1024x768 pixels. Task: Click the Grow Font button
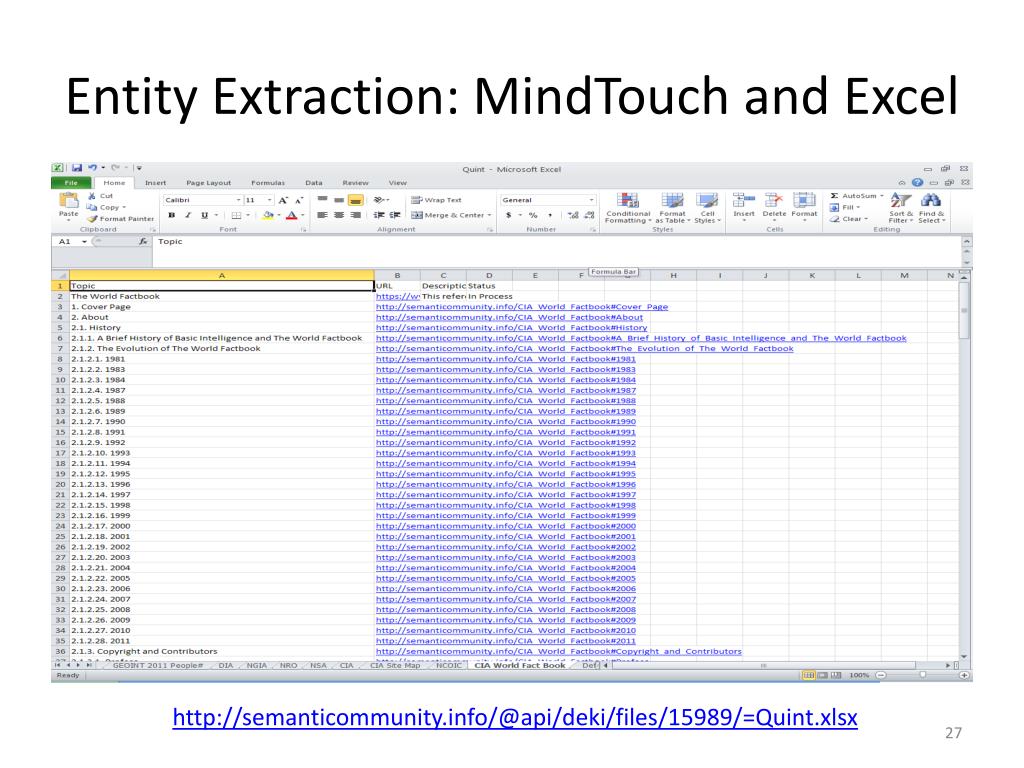point(283,200)
